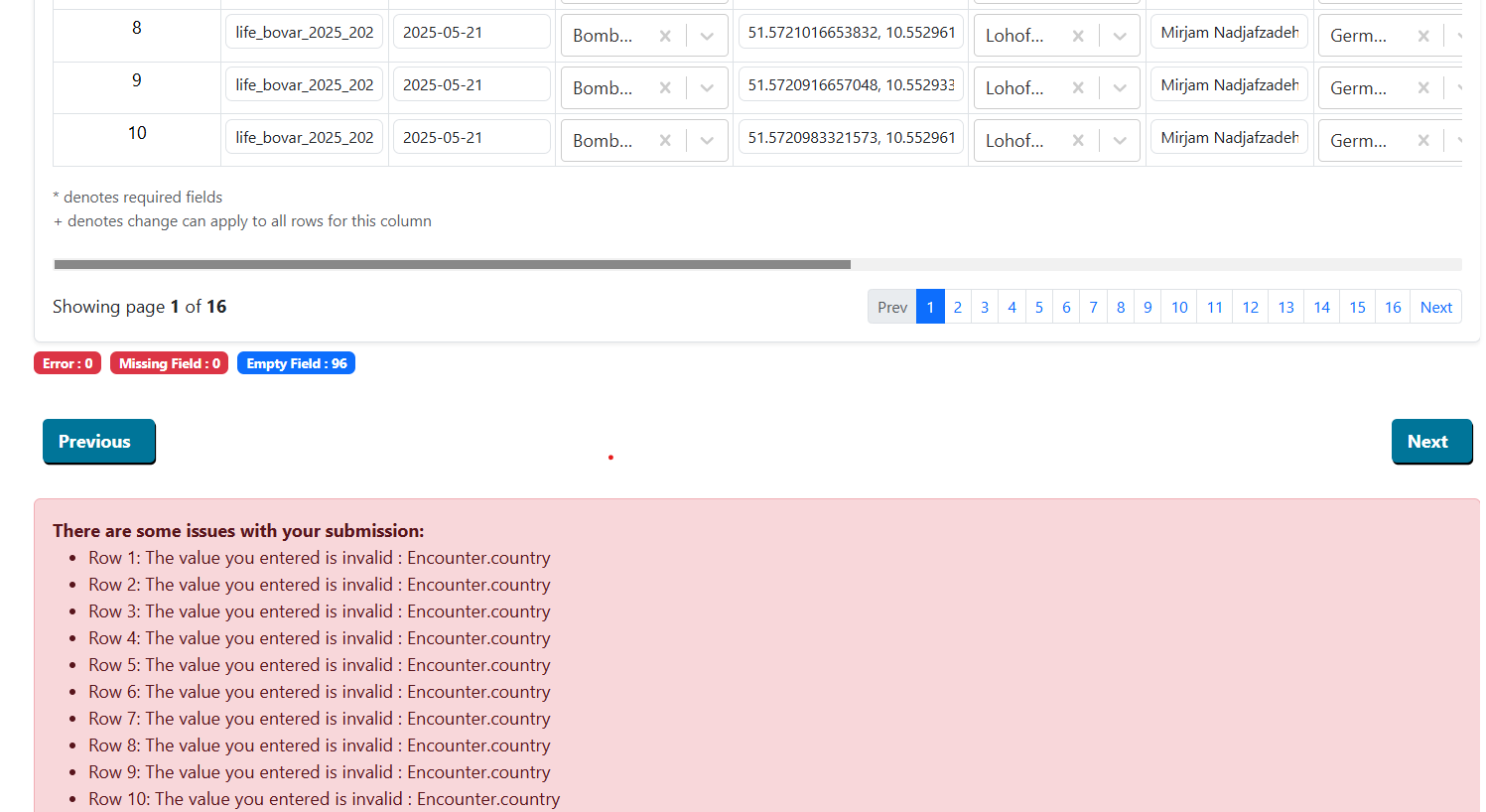Image resolution: width=1486 pixels, height=812 pixels.
Task: Clear the Germ... country in row 9
Action: point(1422,88)
